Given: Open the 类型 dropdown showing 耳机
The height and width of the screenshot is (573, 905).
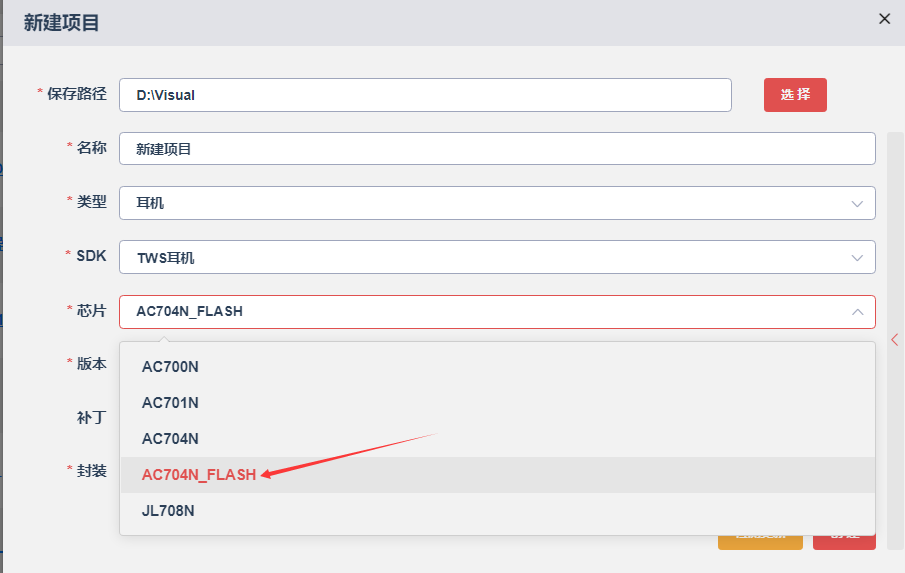Looking at the screenshot, I should pos(497,203).
